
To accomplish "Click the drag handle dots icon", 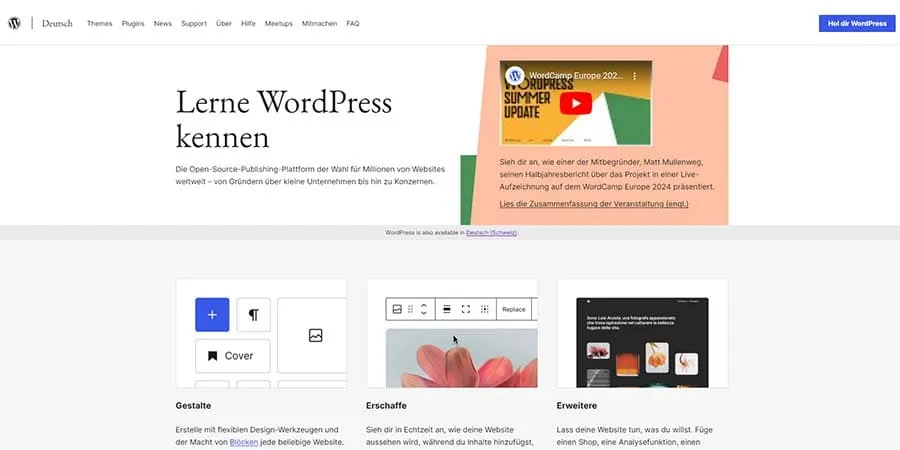I will pyautogui.click(x=410, y=309).
